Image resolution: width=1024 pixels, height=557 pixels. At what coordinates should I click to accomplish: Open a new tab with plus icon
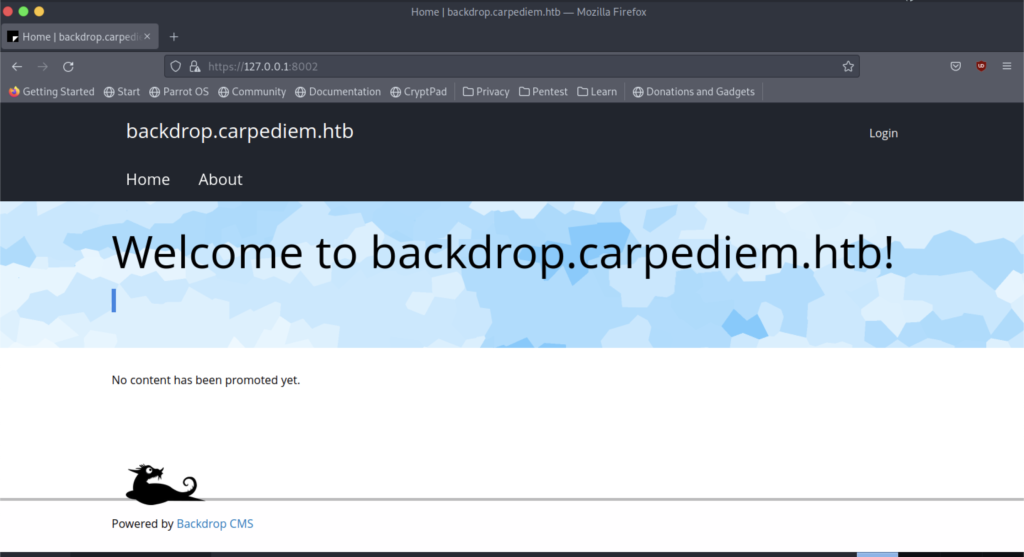tap(174, 37)
